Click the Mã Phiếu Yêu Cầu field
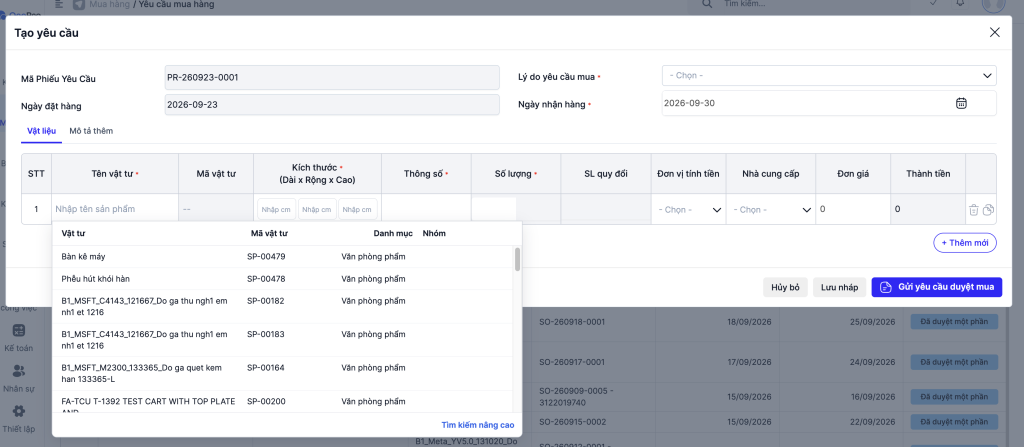 (x=332, y=77)
